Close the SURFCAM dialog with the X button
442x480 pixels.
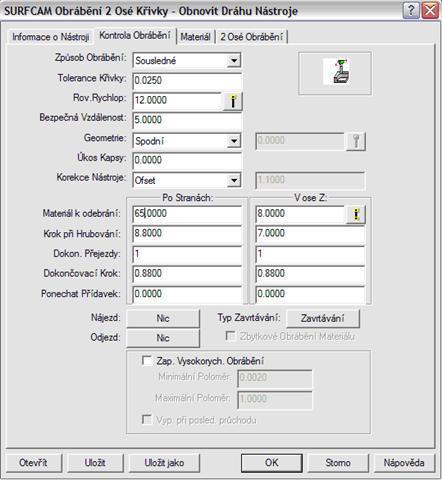(430, 11)
